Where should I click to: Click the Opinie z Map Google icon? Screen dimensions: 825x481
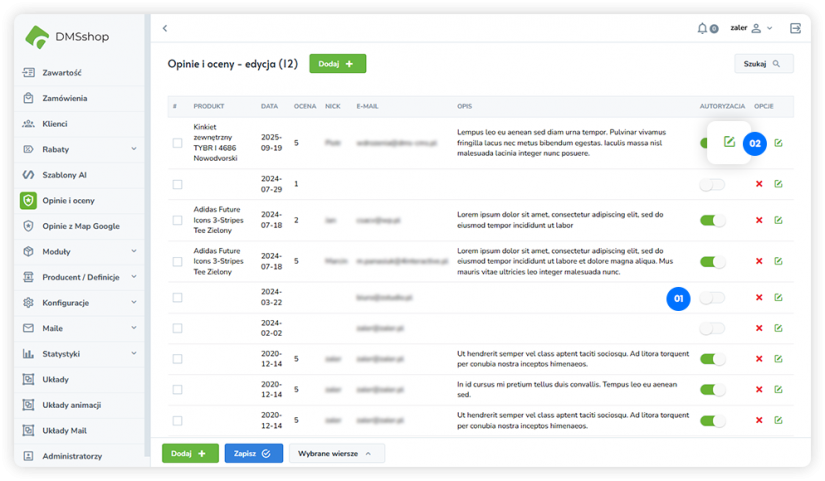29,226
